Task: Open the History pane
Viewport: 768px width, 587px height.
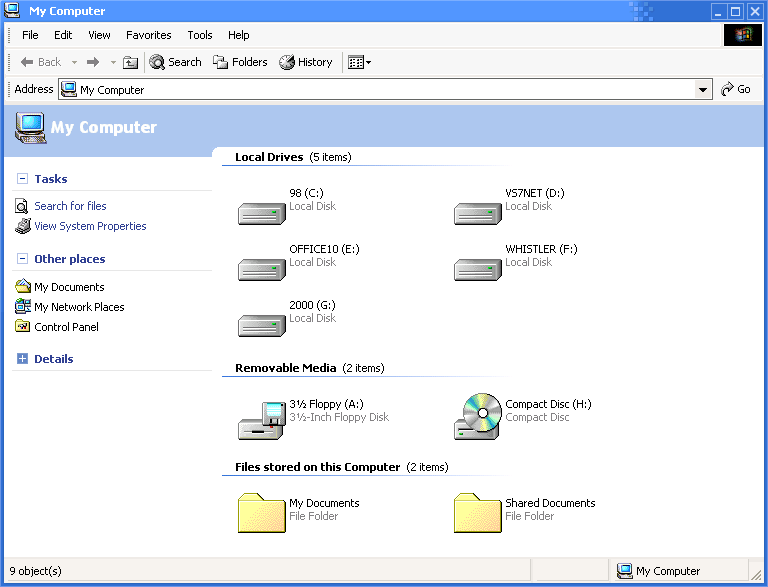Action: (306, 62)
